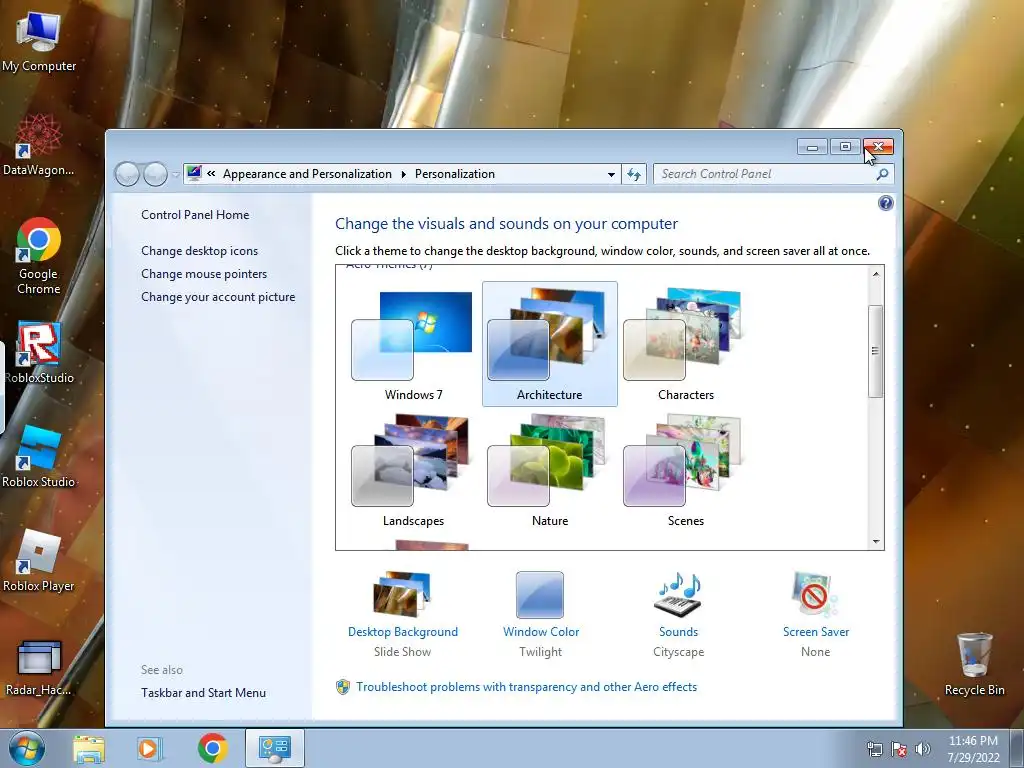This screenshot has height=768, width=1024.
Task: Open the Start menu orb
Action: [26, 748]
